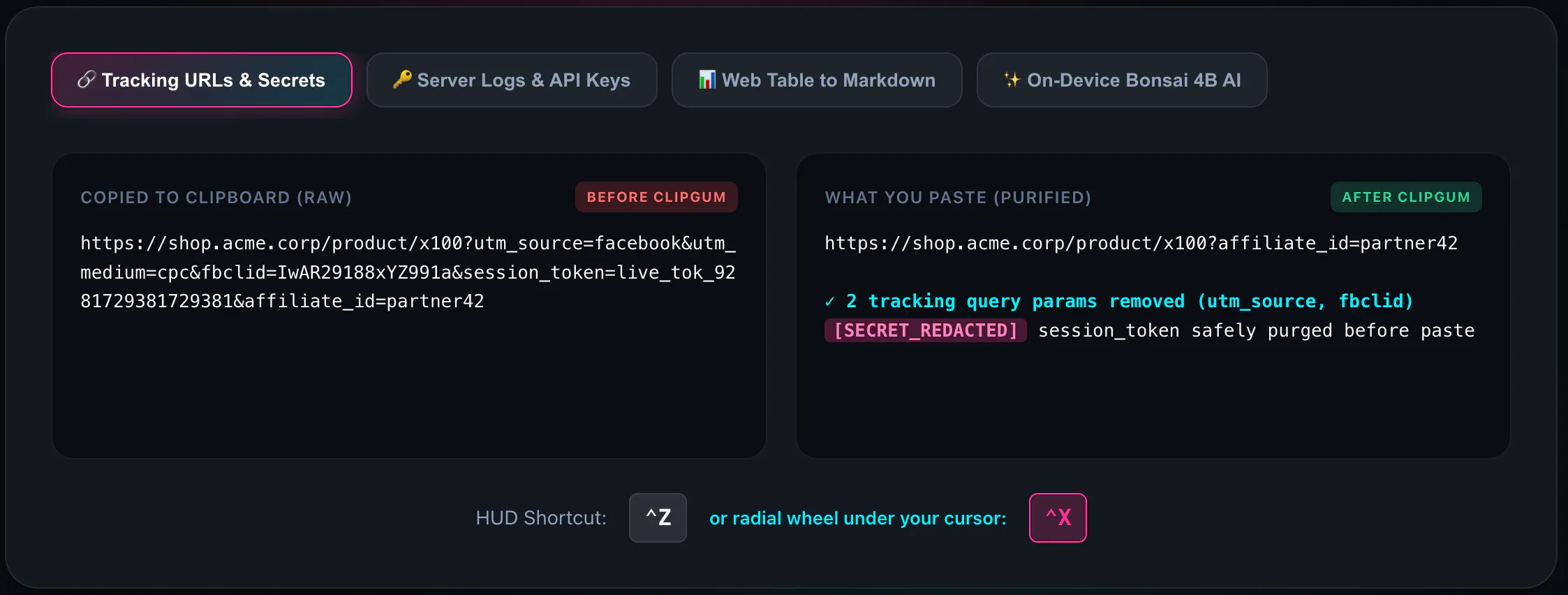
Task: Open the Web Table to Markdown tab
Action: pos(817,80)
